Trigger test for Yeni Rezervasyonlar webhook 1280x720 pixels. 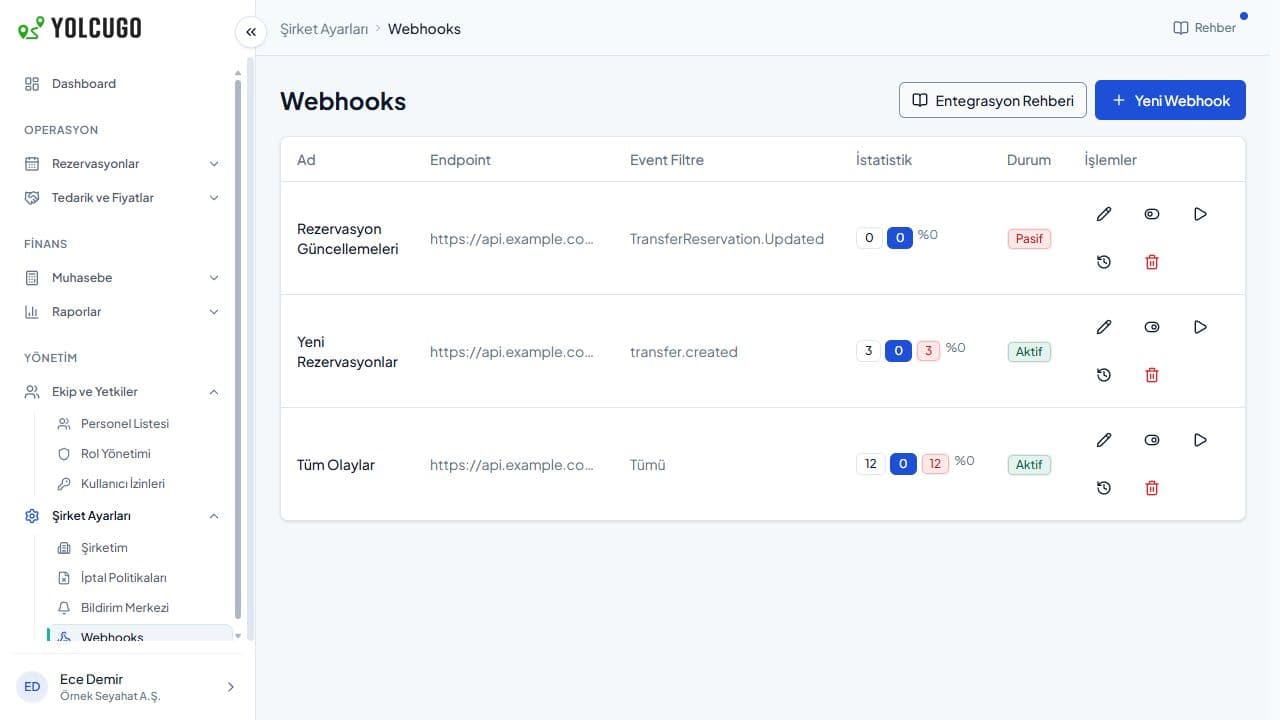point(1200,327)
